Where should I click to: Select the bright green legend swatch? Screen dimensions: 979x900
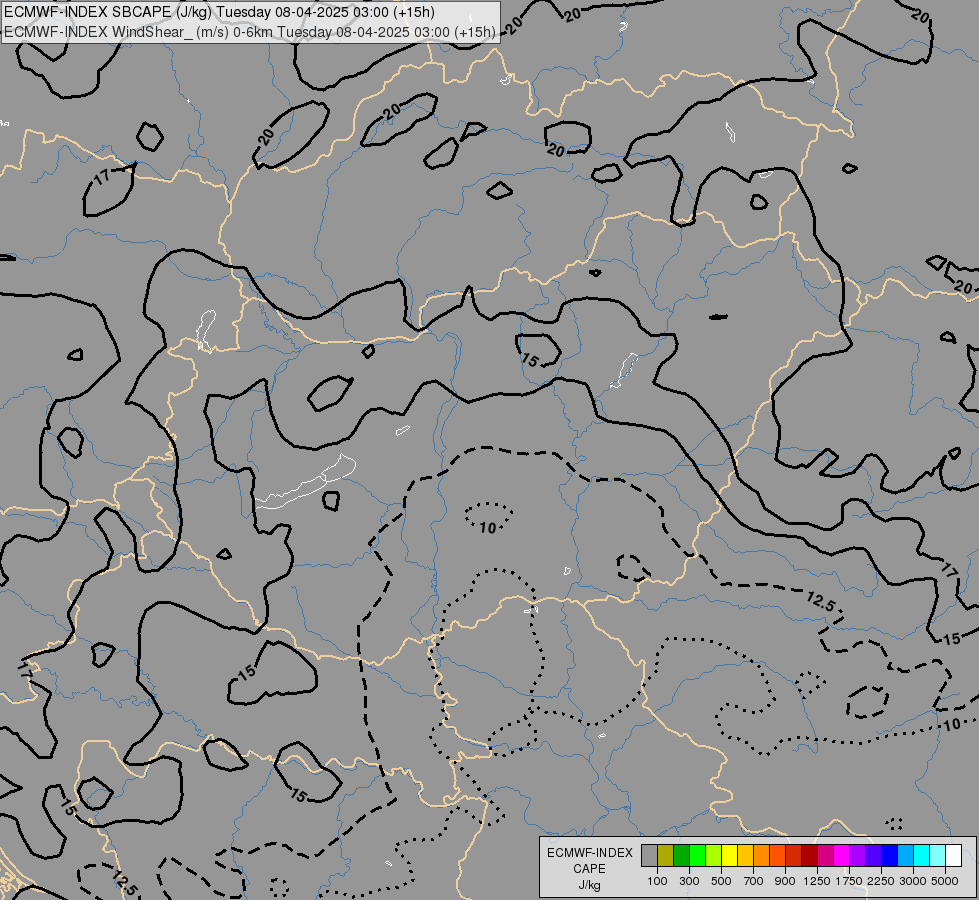pos(697,855)
